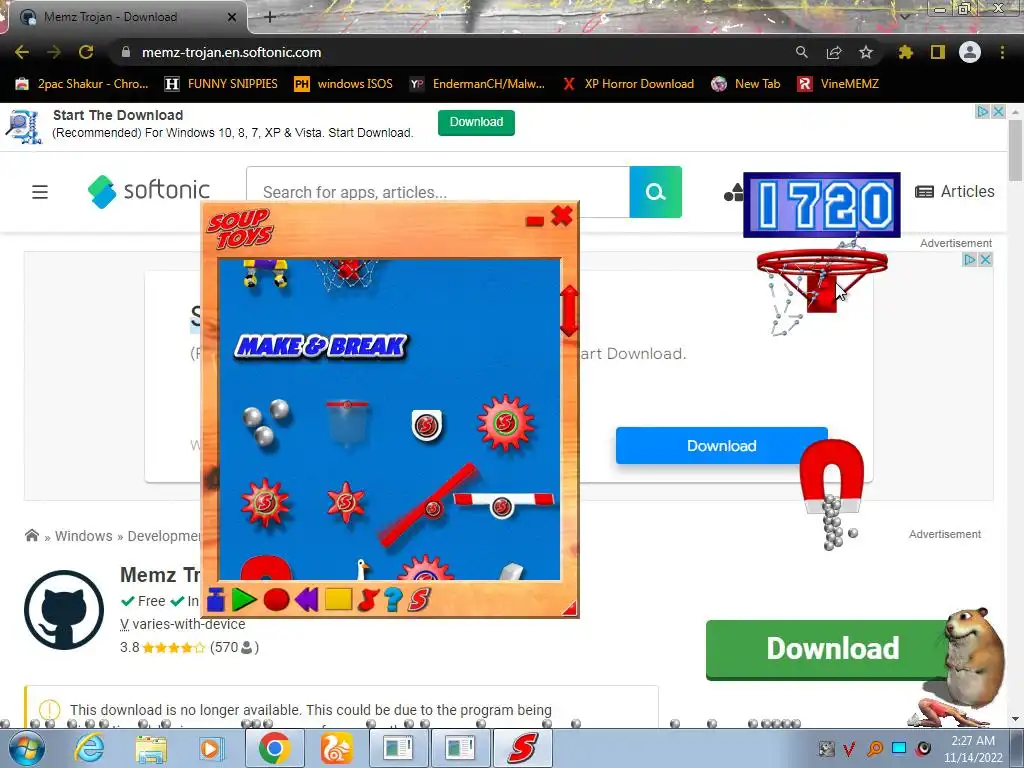Click the zoom magnifier icon in address bar

(801, 52)
